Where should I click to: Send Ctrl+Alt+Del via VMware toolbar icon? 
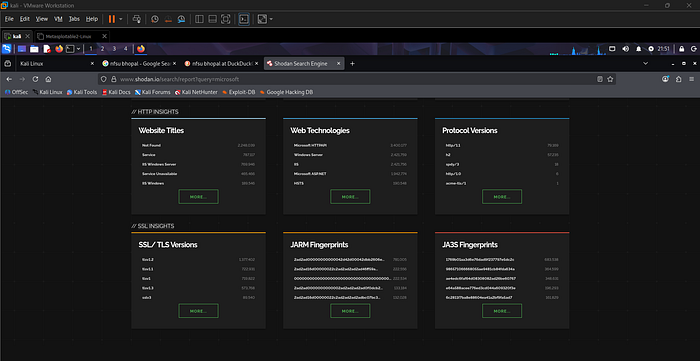pos(137,19)
